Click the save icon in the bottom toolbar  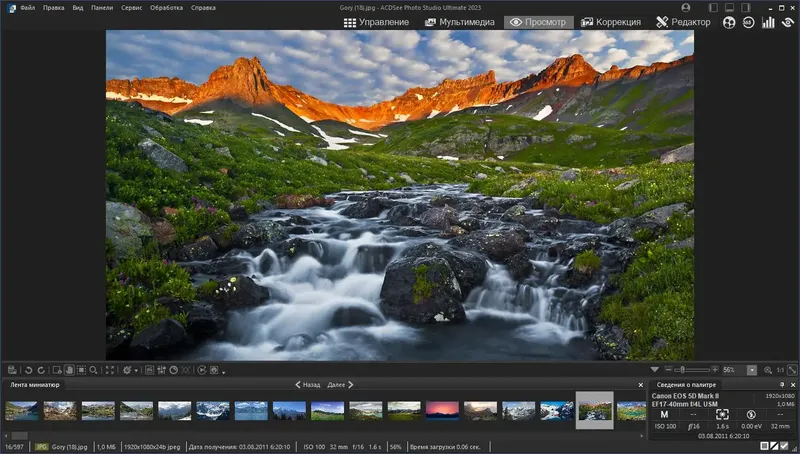point(12,370)
